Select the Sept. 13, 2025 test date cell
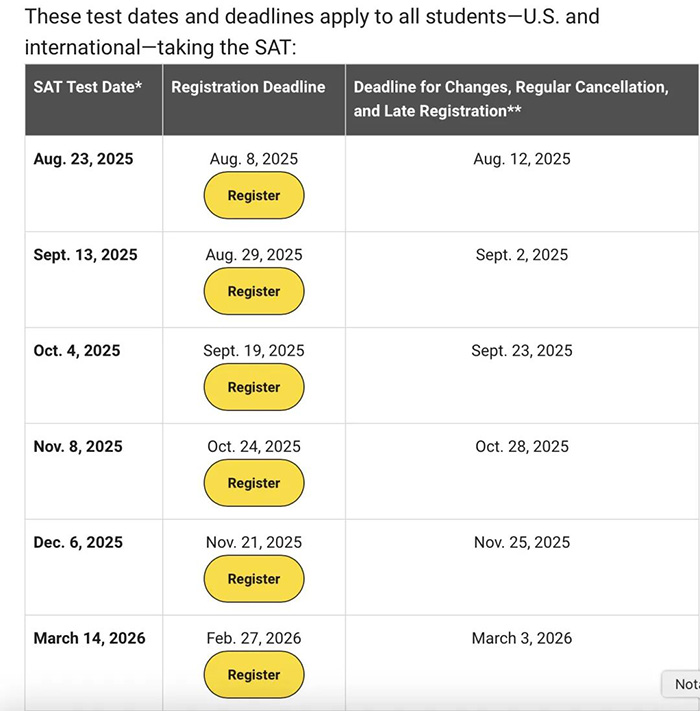The width and height of the screenshot is (700, 711). coord(85,255)
